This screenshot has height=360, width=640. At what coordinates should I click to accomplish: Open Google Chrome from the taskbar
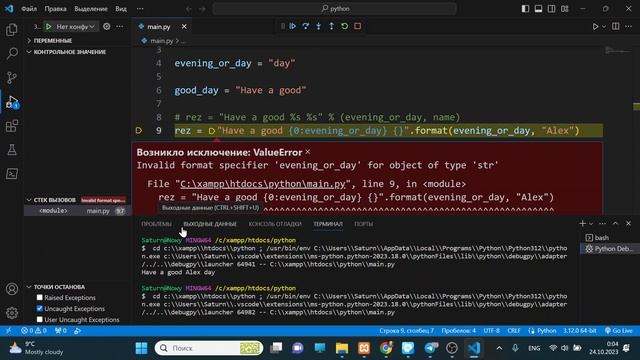386,348
